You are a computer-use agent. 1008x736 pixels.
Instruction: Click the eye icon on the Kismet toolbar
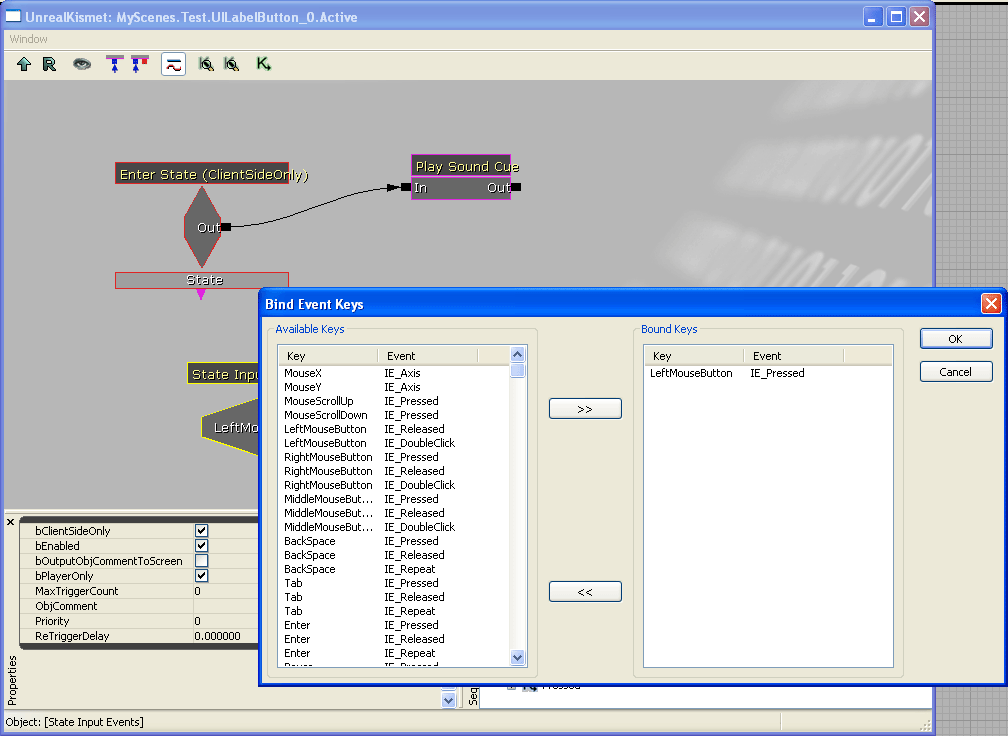(x=83, y=64)
